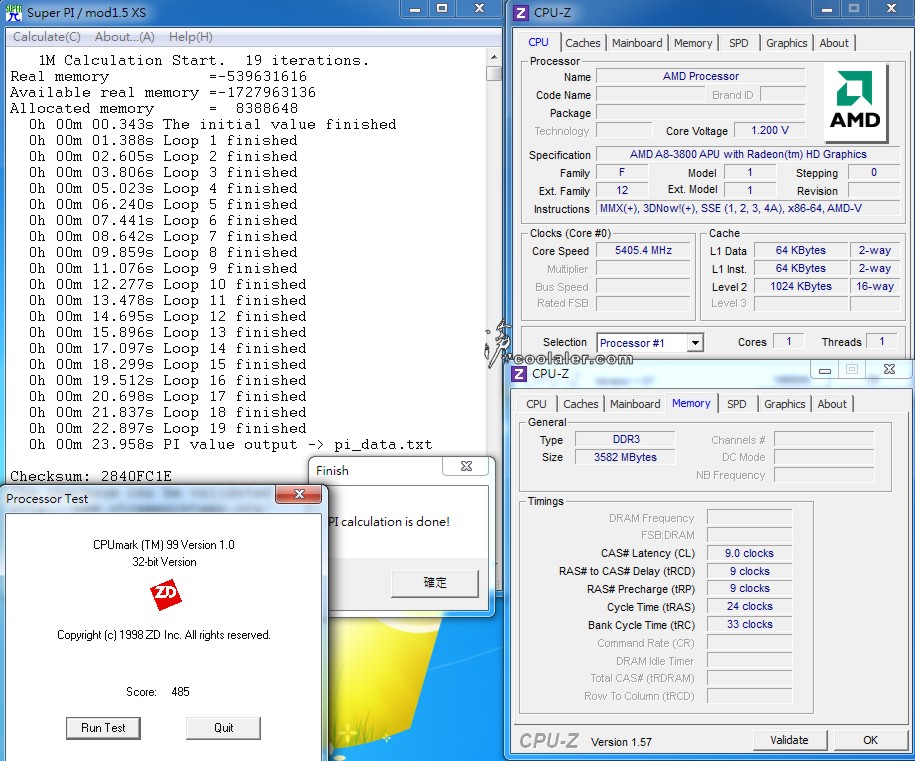The height and width of the screenshot is (761, 915).
Task: Minimize the lower CPU-Z Memory window
Action: [825, 369]
